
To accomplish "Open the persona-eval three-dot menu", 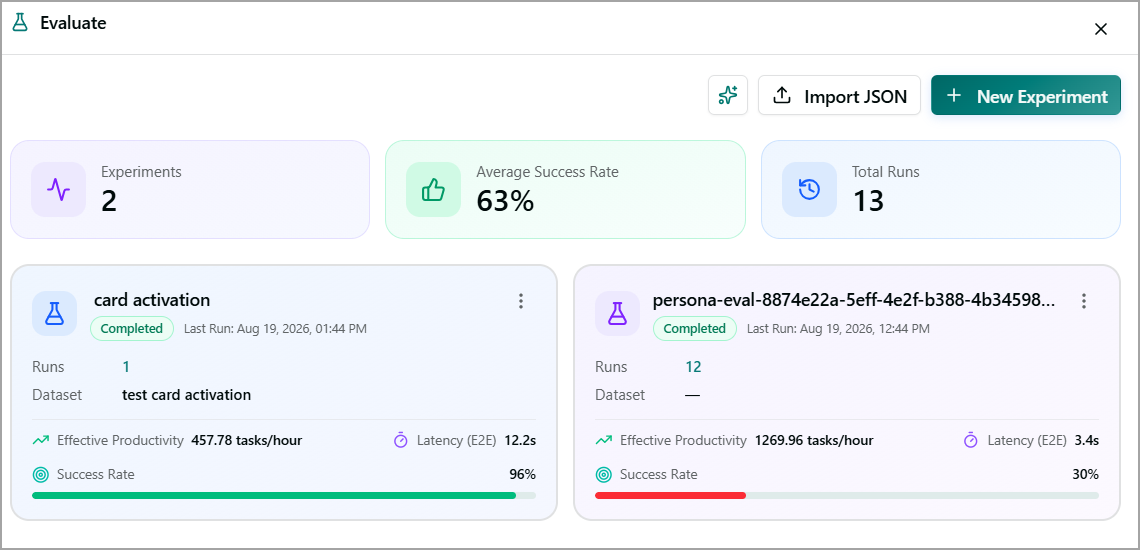I will coord(1083,301).
